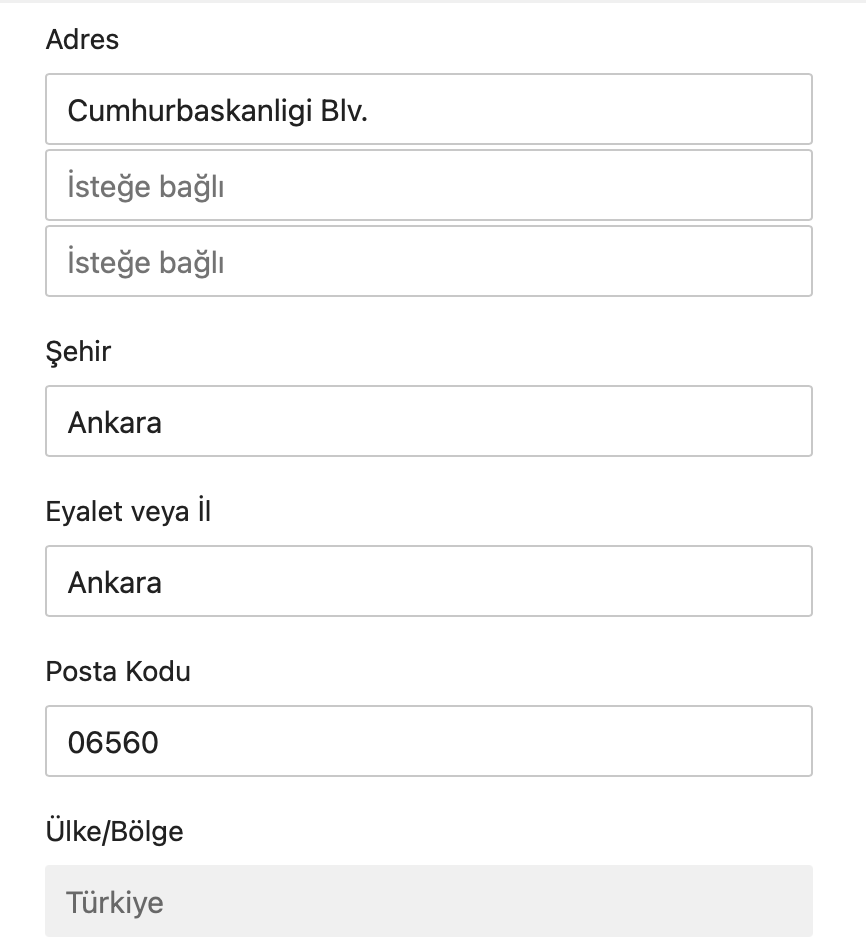The image size is (866, 948).
Task: Click the Şehir label
Action: (x=78, y=351)
